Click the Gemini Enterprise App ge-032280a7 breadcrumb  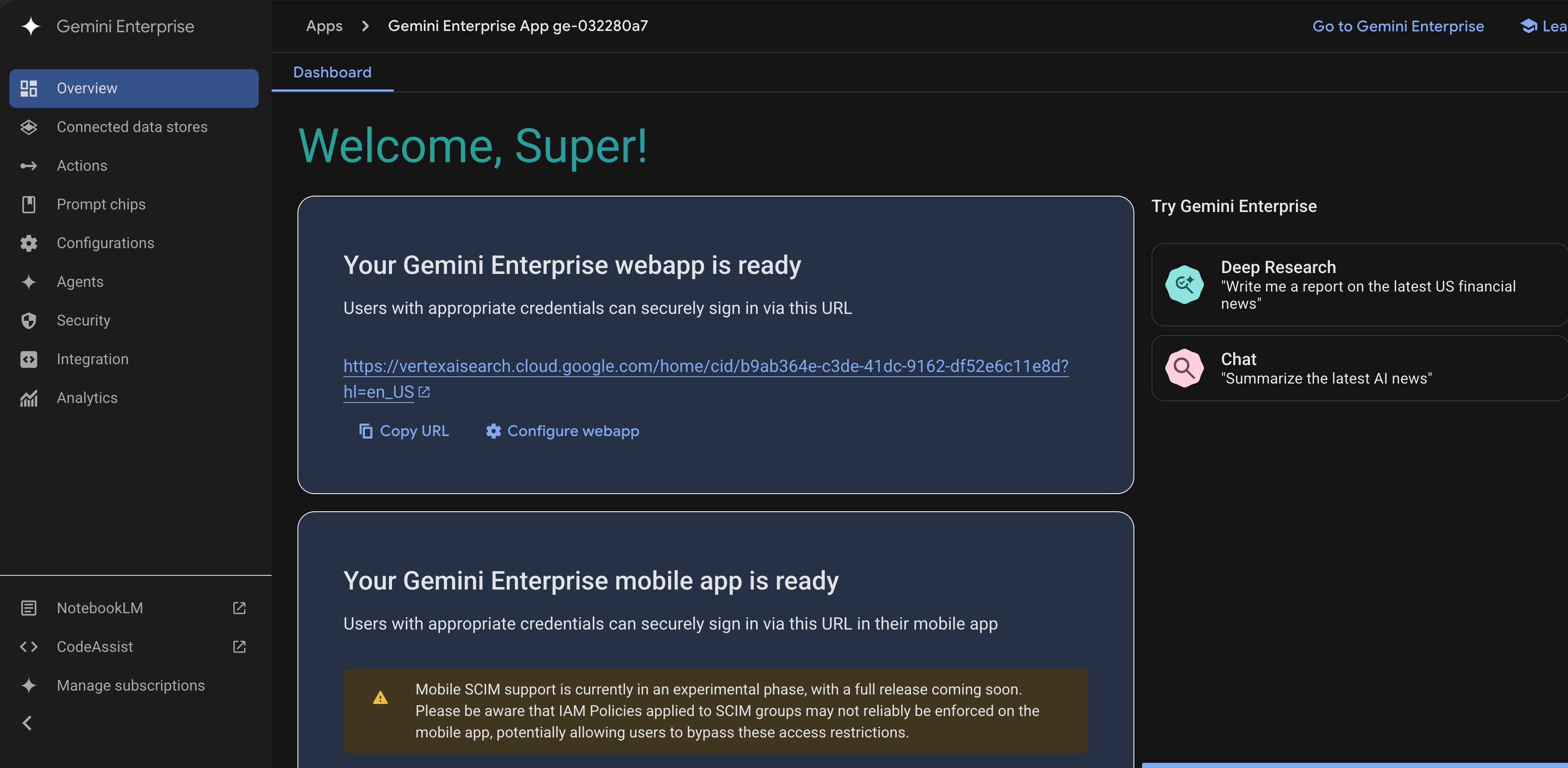point(518,26)
